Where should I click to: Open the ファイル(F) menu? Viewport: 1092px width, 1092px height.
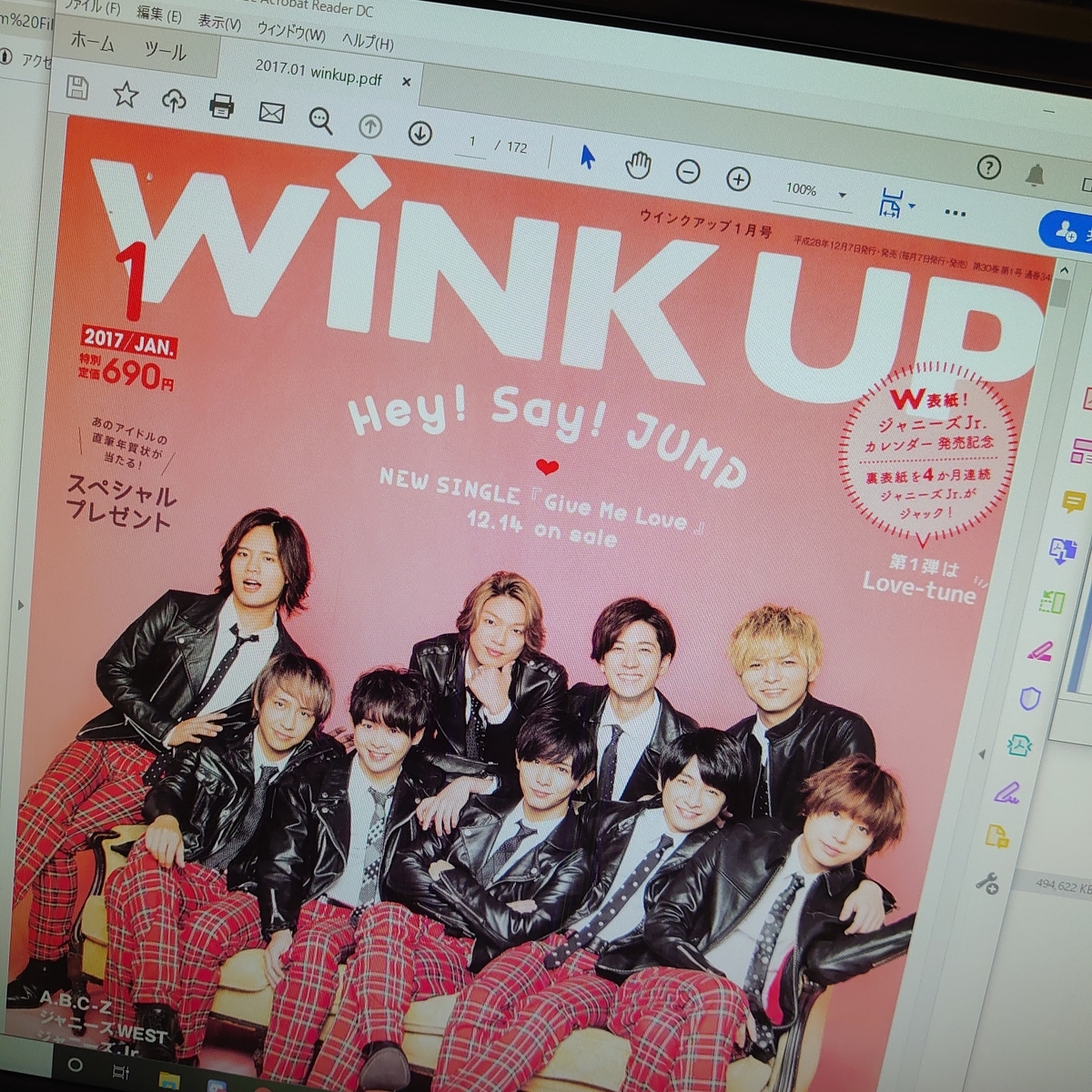(92, 8)
